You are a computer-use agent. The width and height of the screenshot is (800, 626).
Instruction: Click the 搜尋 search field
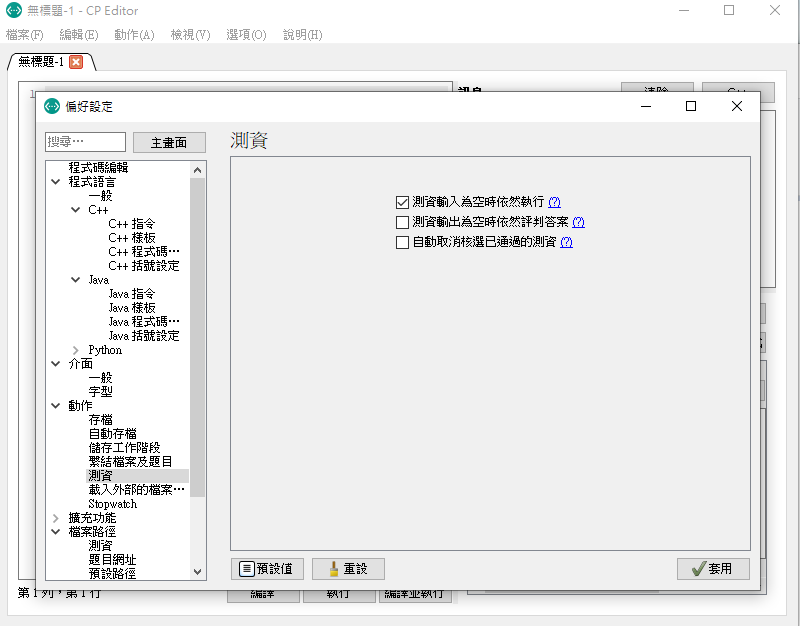tap(86, 142)
